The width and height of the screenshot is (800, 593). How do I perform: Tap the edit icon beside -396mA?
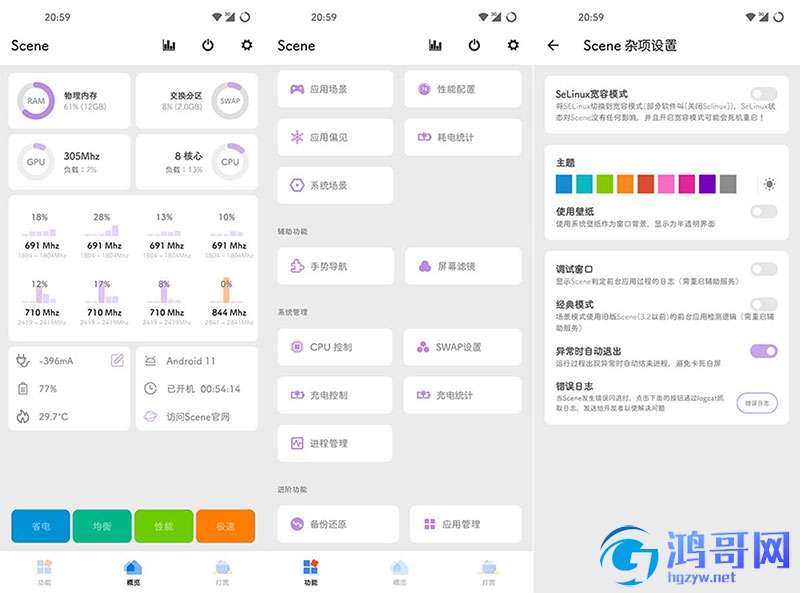(117, 361)
